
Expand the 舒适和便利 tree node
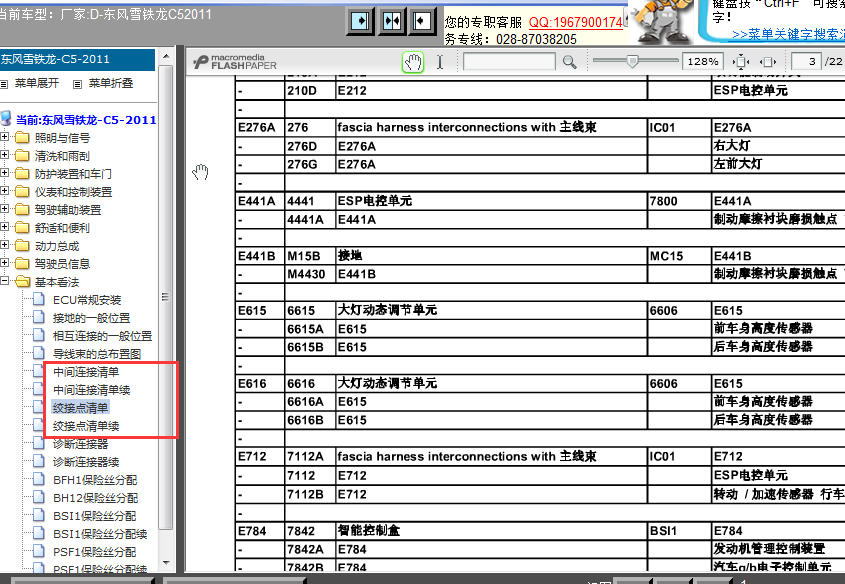pos(4,227)
